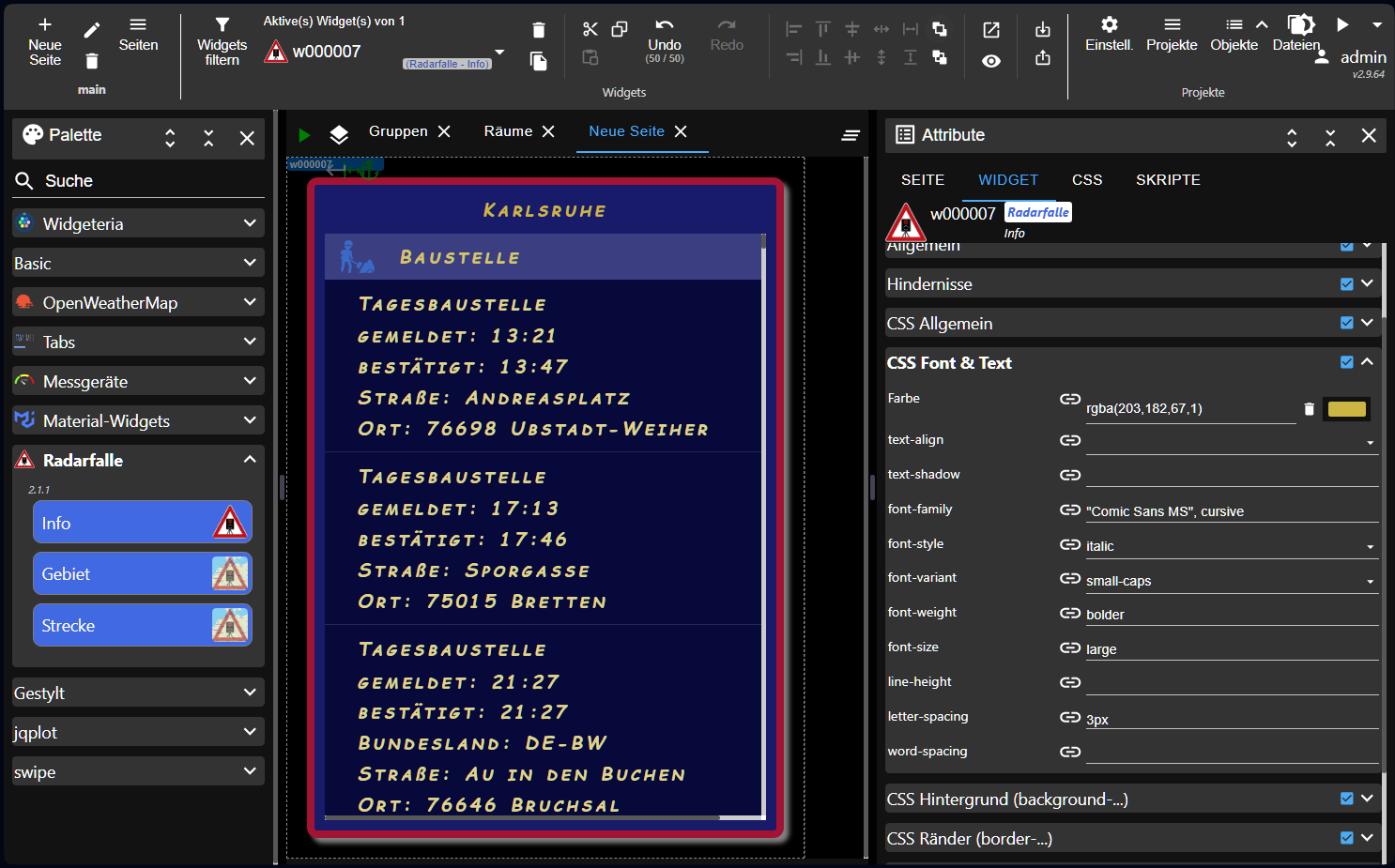Open the Projekte menu button
This screenshot has width=1395, height=868.
1171,34
